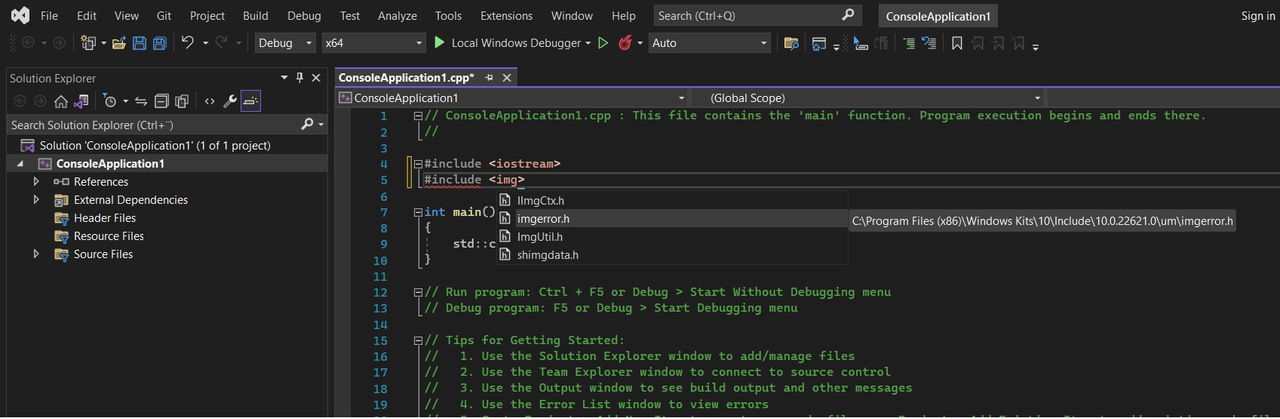Click the browser window toolbar icon

[x=819, y=43]
